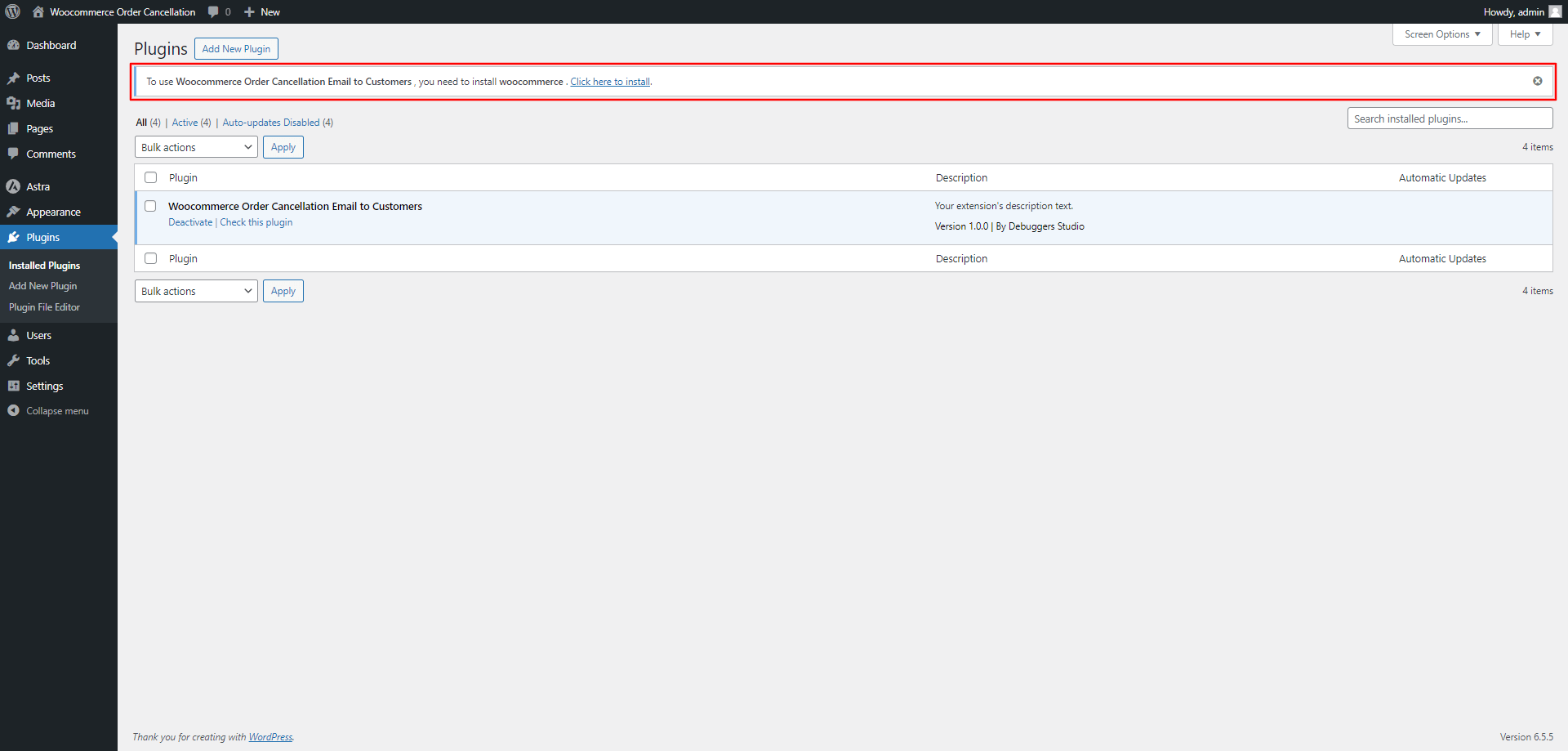Dismiss the WooCommerce install notice

(x=1537, y=81)
